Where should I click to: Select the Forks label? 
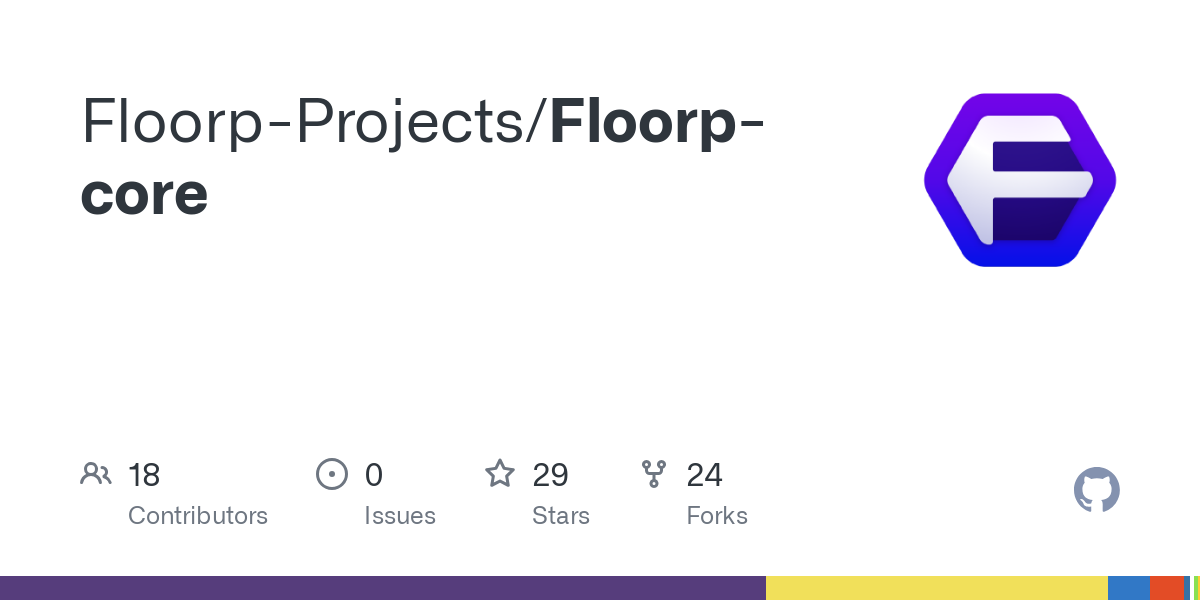point(717,516)
